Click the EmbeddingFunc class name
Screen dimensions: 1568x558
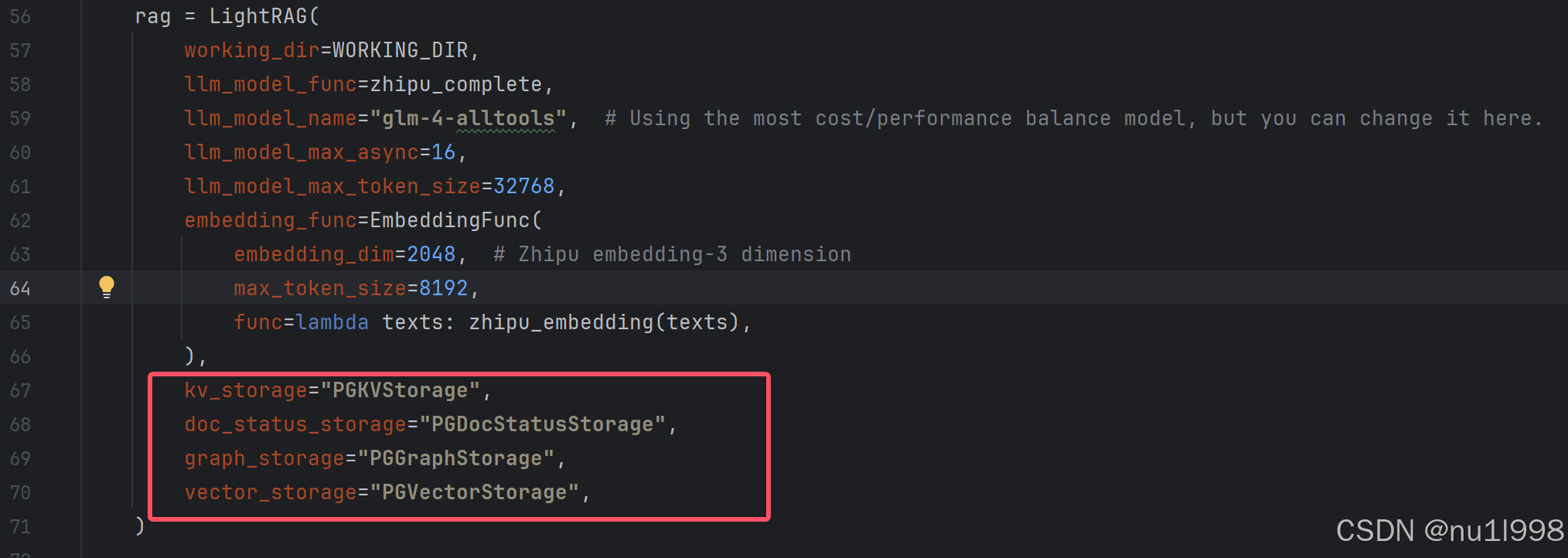[450, 220]
